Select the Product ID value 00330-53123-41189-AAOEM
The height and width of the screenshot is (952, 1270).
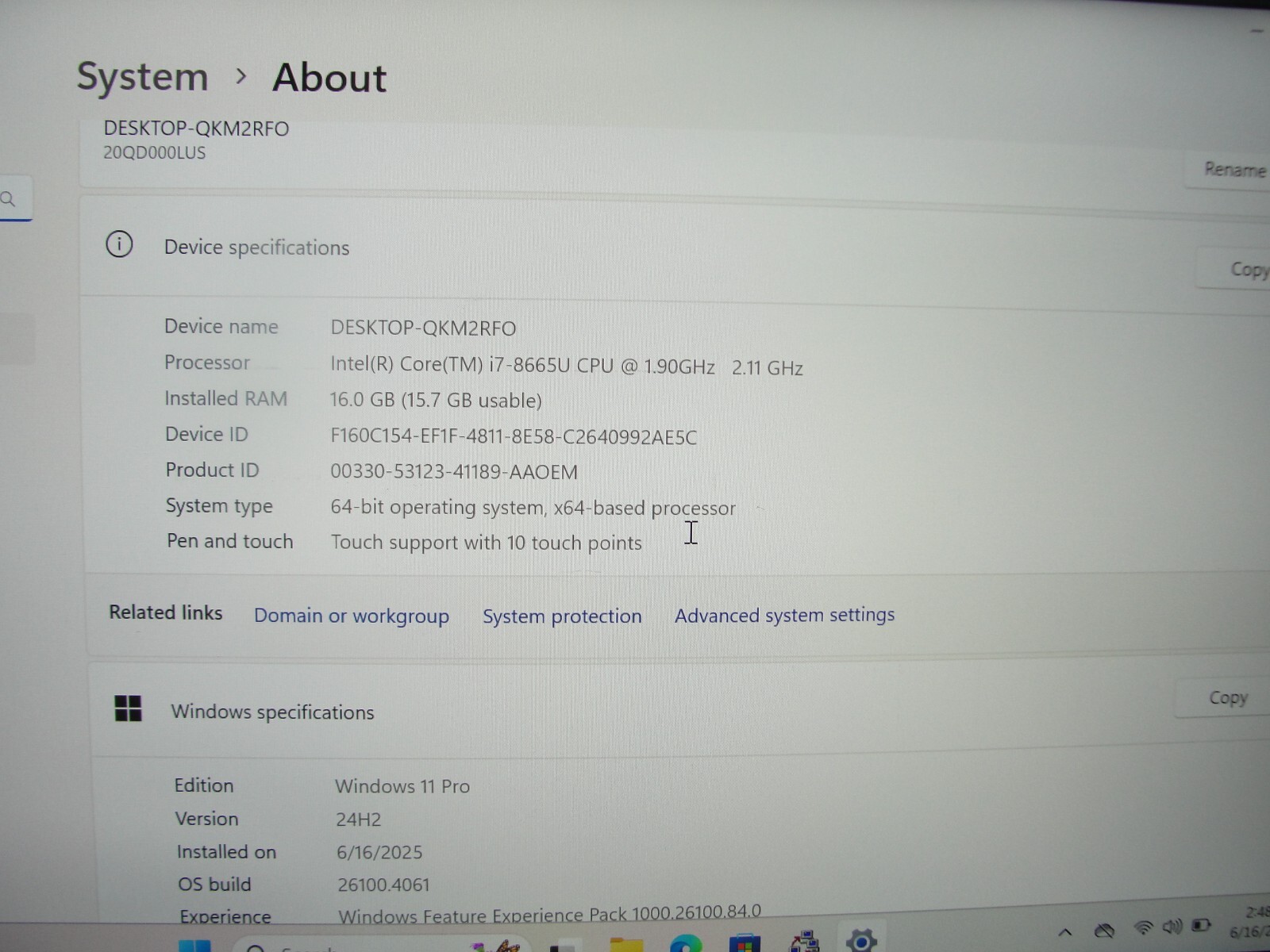(x=454, y=472)
